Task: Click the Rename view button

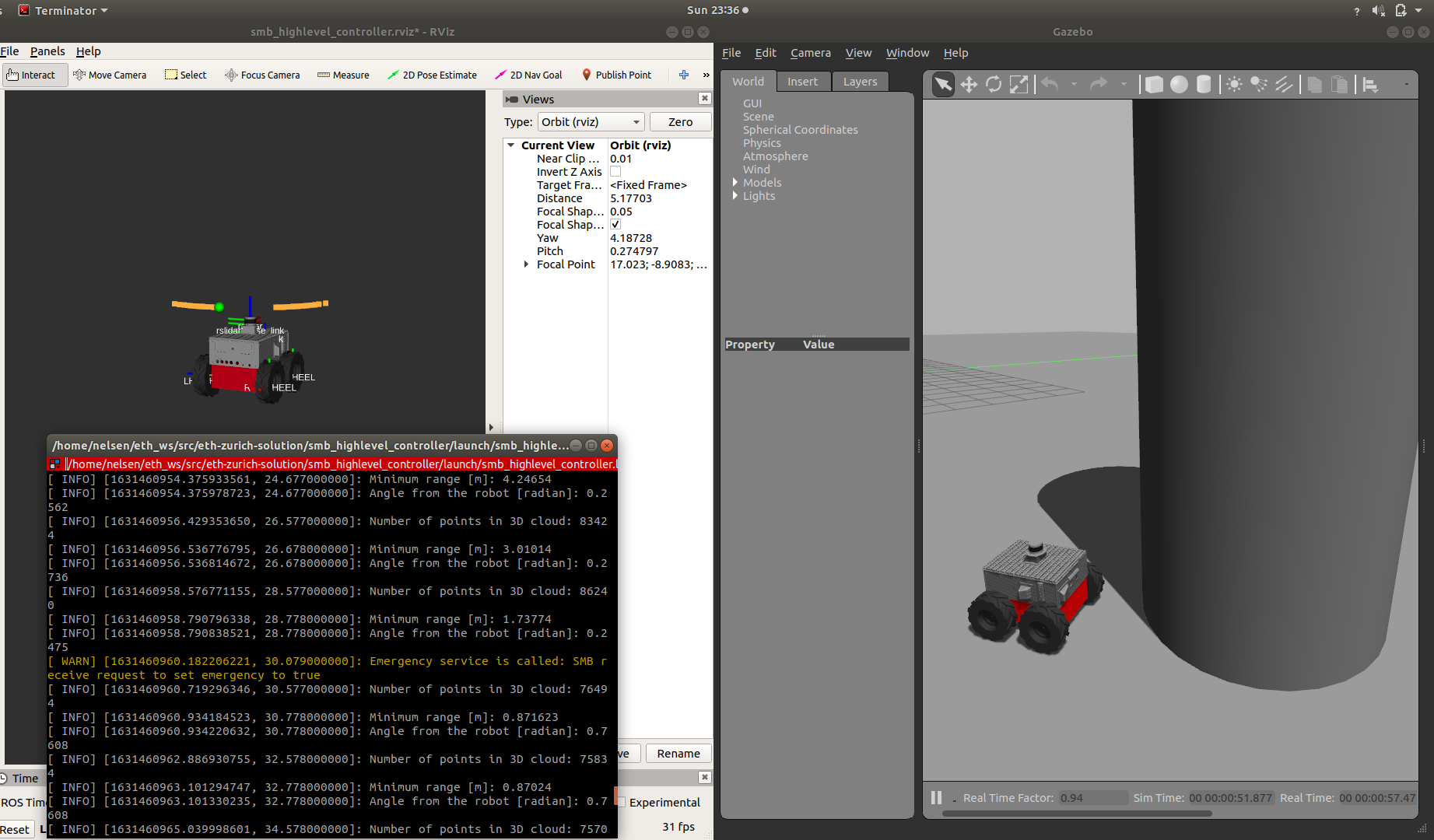Action: point(678,754)
